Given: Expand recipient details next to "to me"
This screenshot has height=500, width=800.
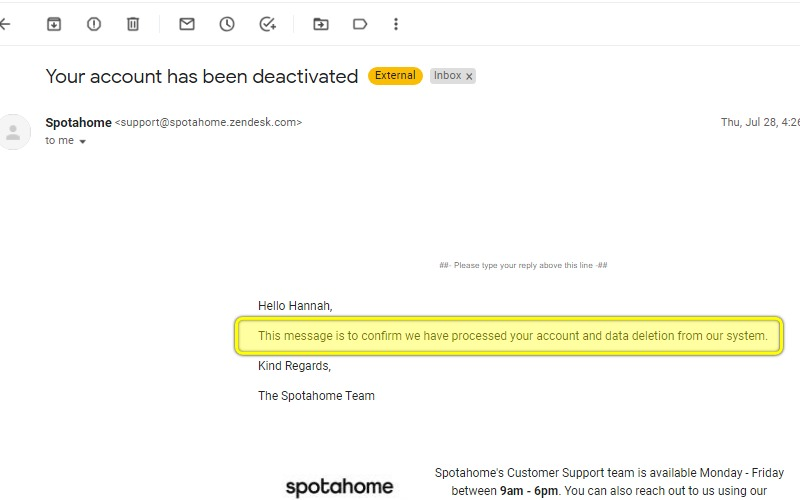Looking at the screenshot, I should [83, 141].
